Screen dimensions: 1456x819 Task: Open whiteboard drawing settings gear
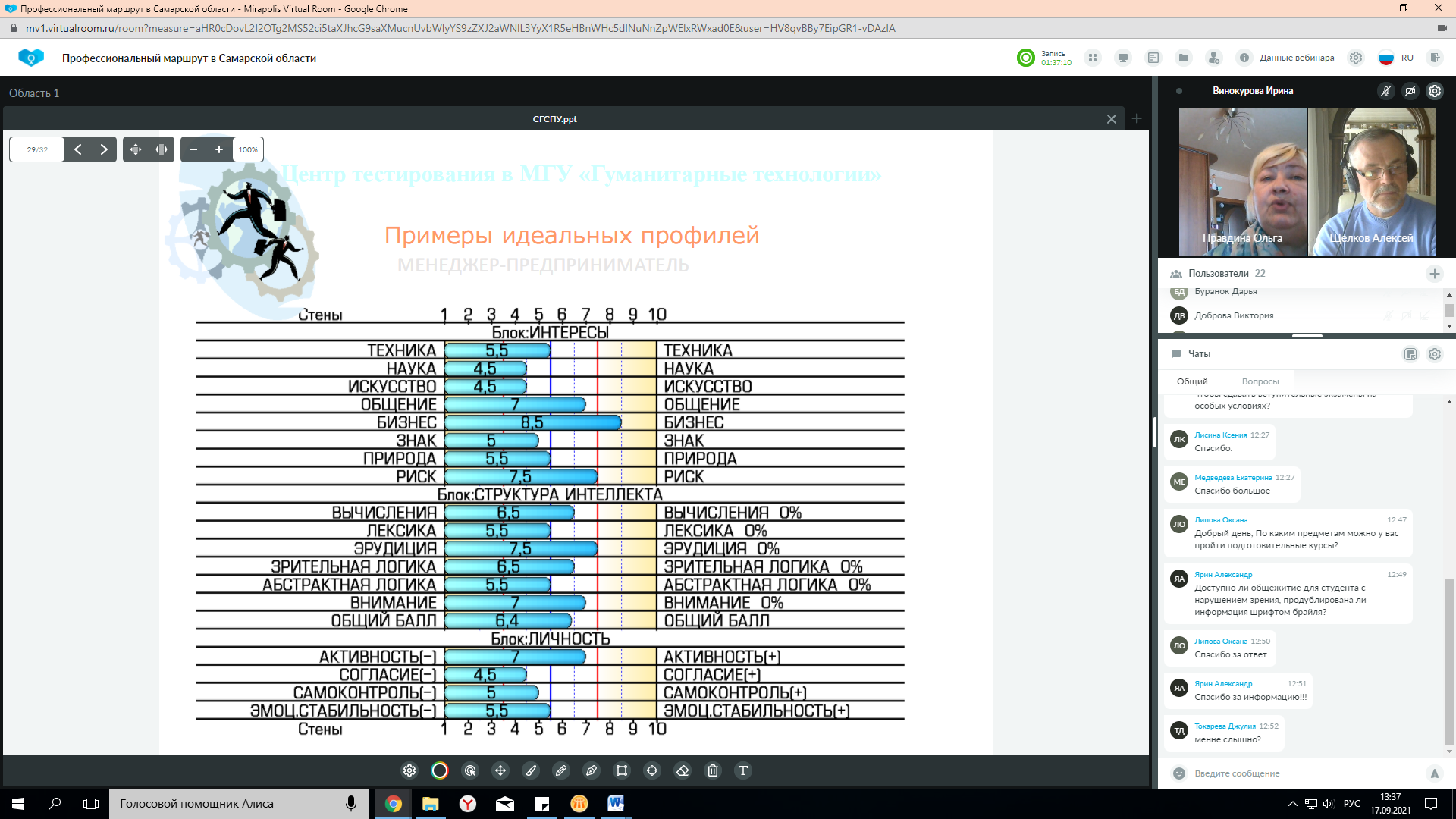409,770
